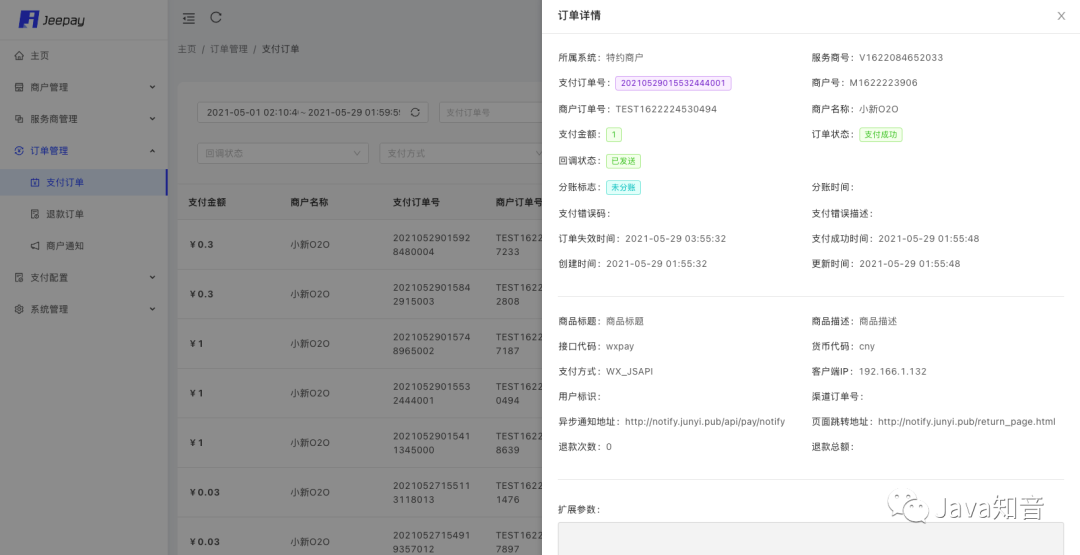Expand the 服务商管理 menu chevron

[152, 119]
